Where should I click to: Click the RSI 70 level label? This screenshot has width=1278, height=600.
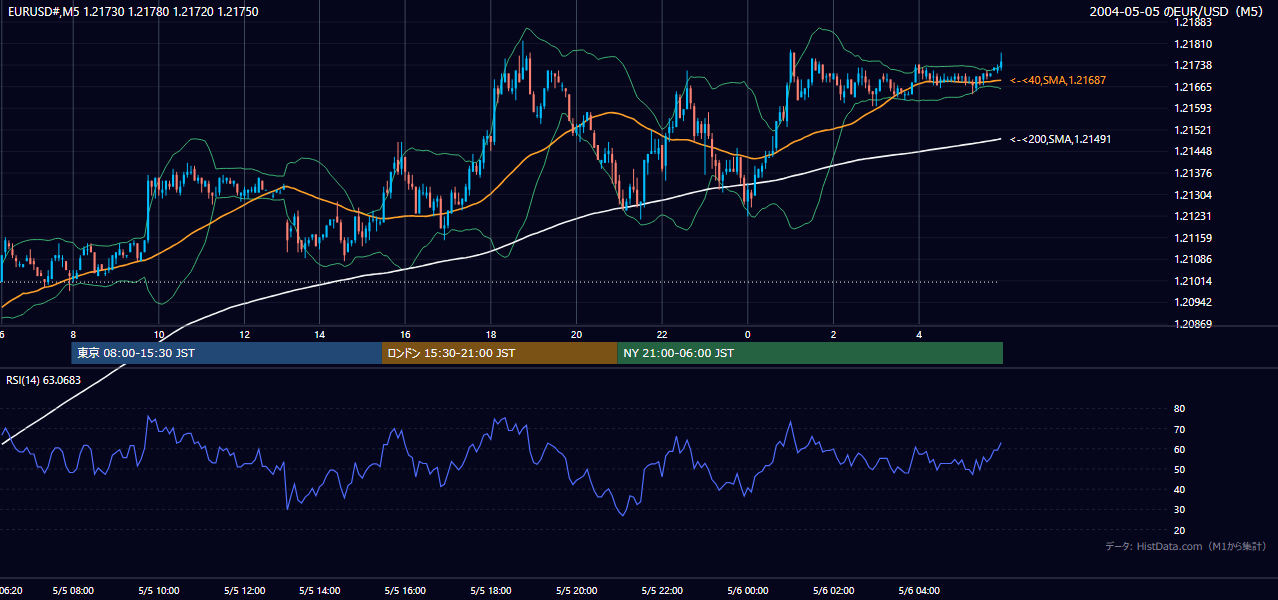(x=1180, y=429)
